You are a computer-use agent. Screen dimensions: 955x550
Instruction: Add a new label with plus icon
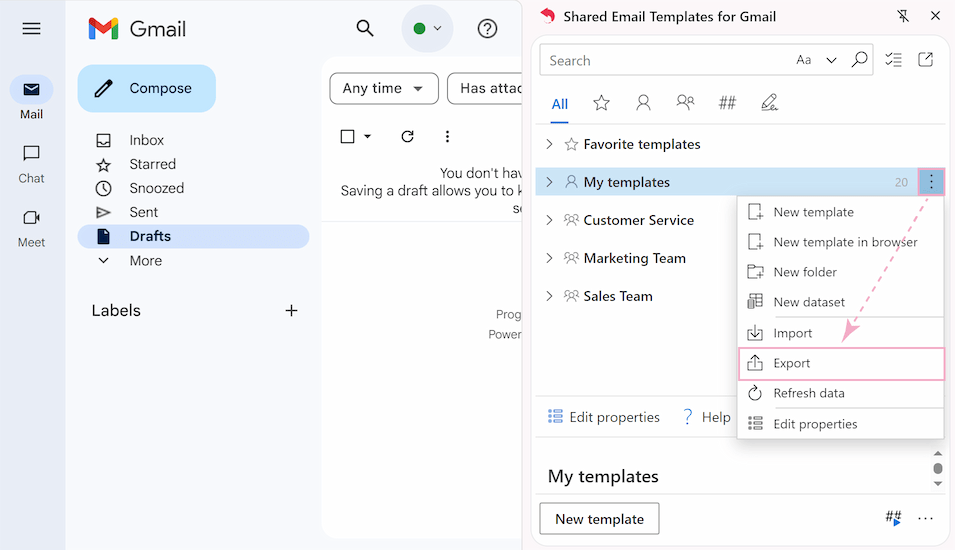pos(292,311)
